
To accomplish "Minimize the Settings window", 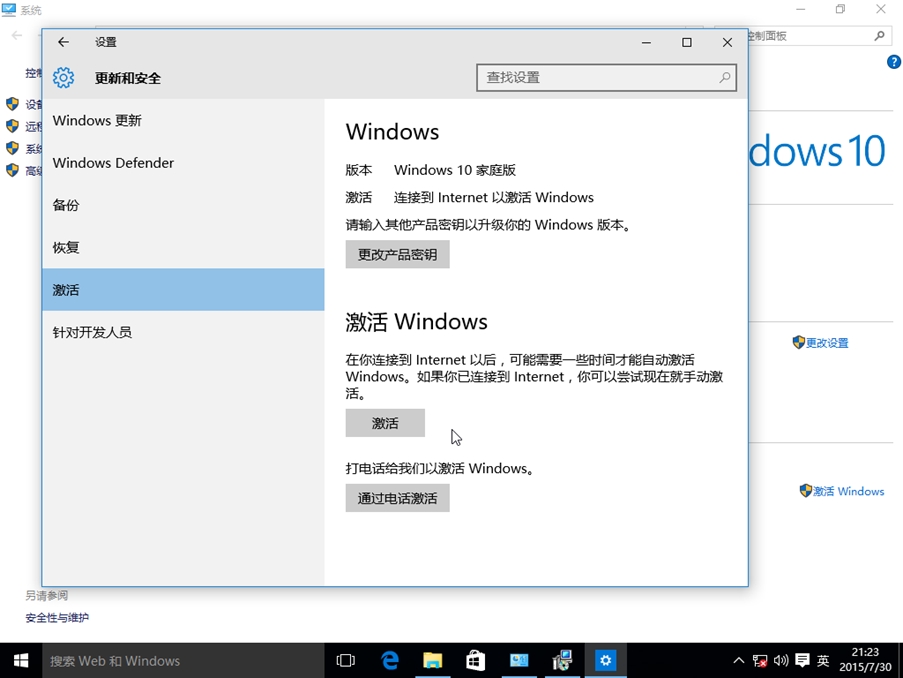I will click(x=646, y=42).
